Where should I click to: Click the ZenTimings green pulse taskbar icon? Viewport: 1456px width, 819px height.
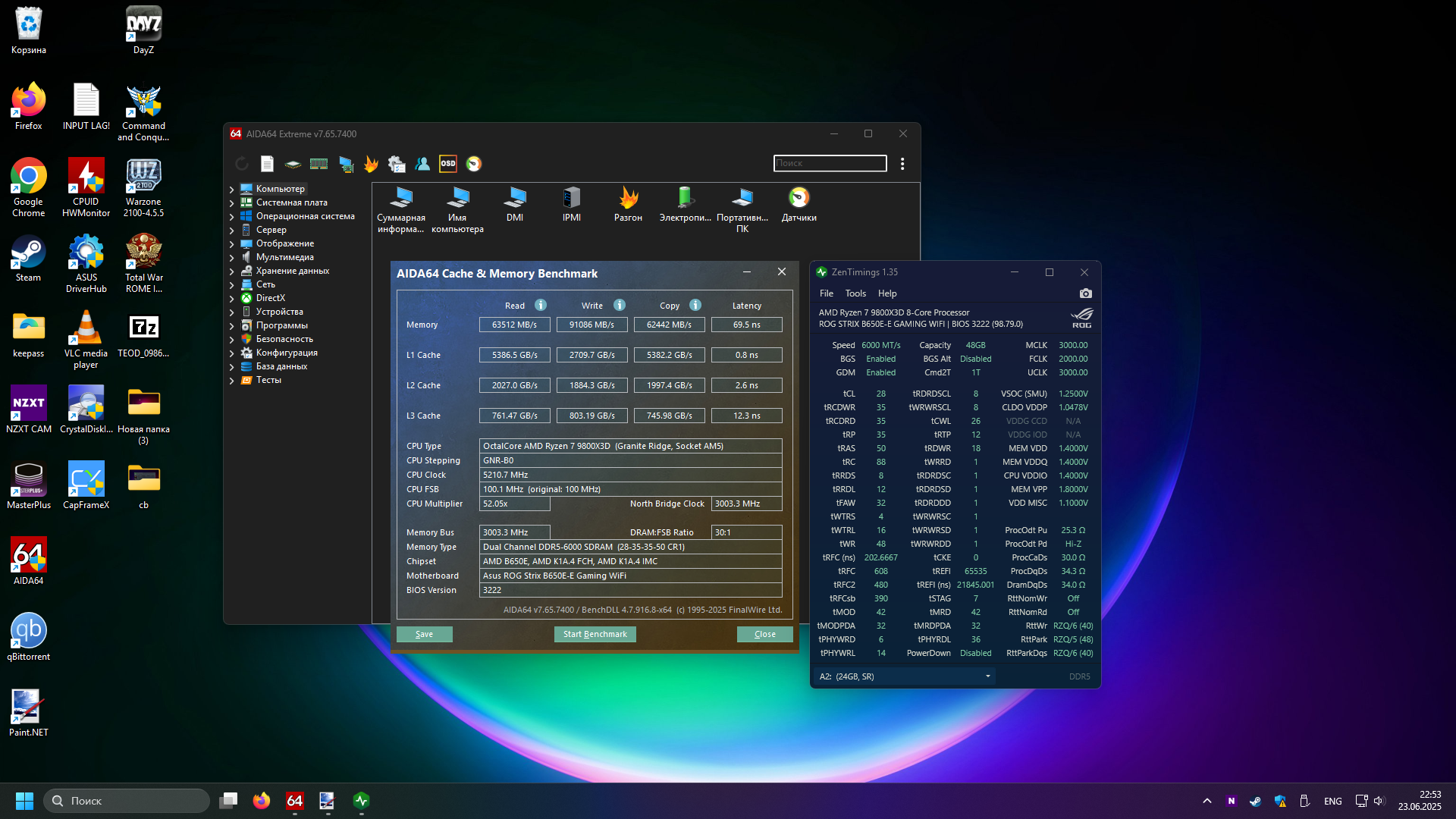pyautogui.click(x=361, y=801)
